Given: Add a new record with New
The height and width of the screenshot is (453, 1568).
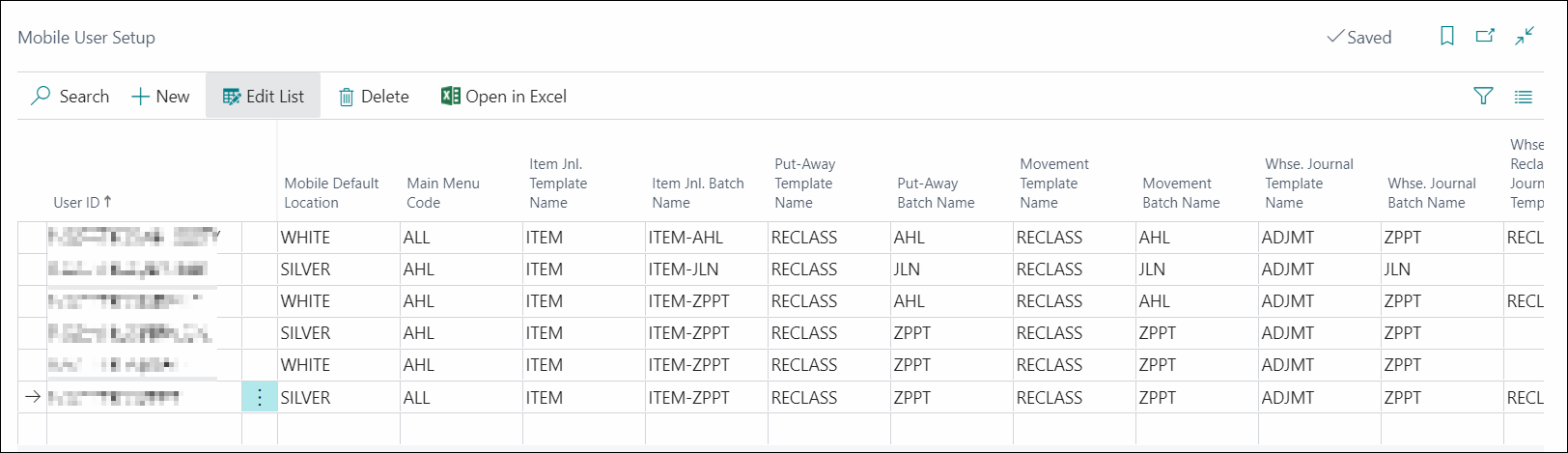Looking at the screenshot, I should [x=160, y=97].
